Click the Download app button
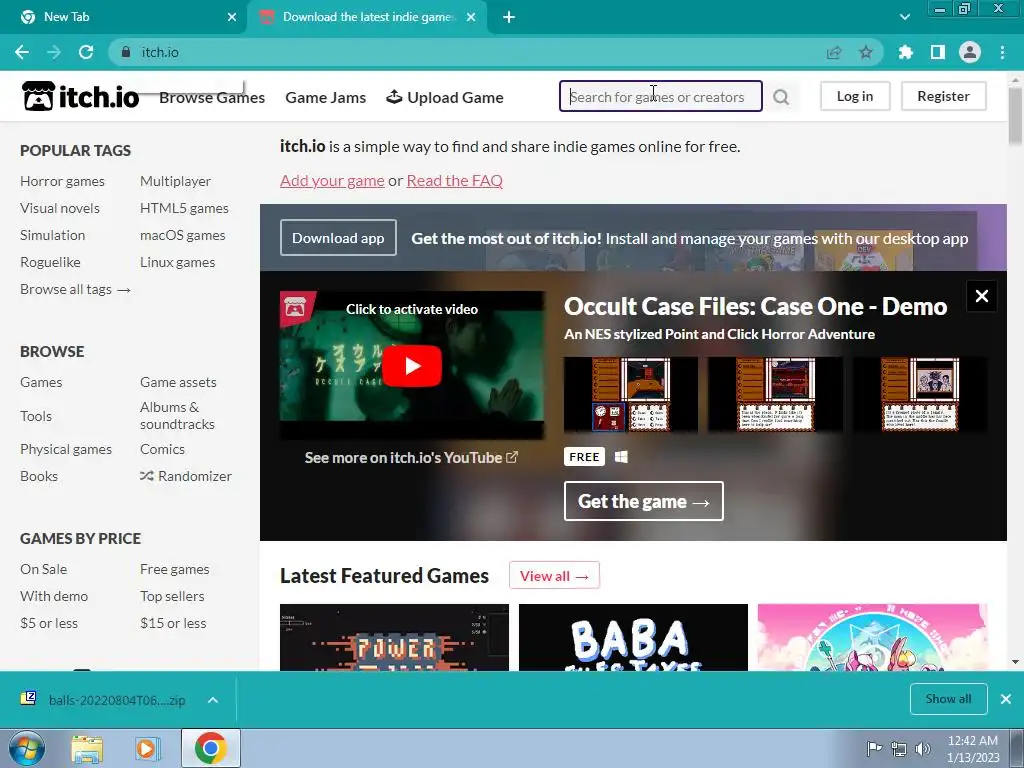Screen dimensions: 1024x768 pyautogui.click(x=338, y=238)
